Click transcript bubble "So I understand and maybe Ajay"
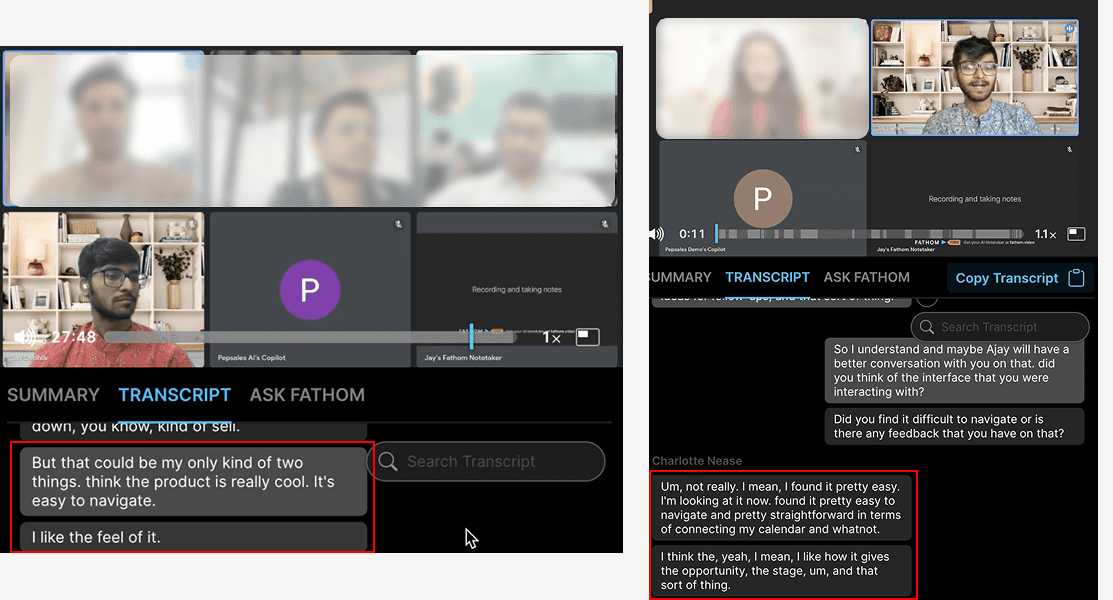Image resolution: width=1113 pixels, height=600 pixels. click(x=954, y=370)
